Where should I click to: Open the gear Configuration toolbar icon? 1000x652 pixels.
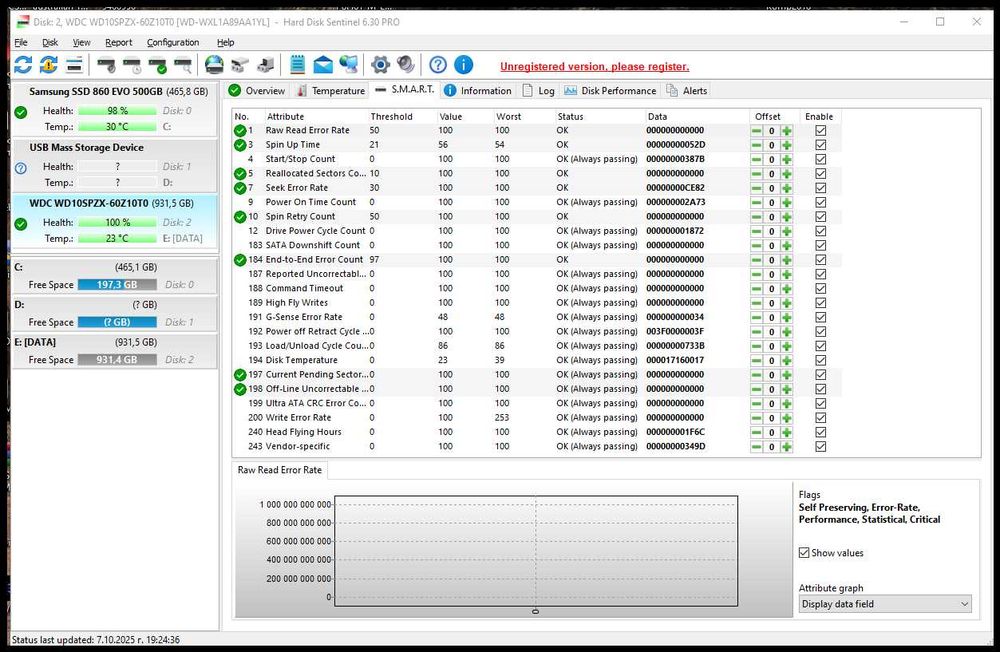point(380,65)
